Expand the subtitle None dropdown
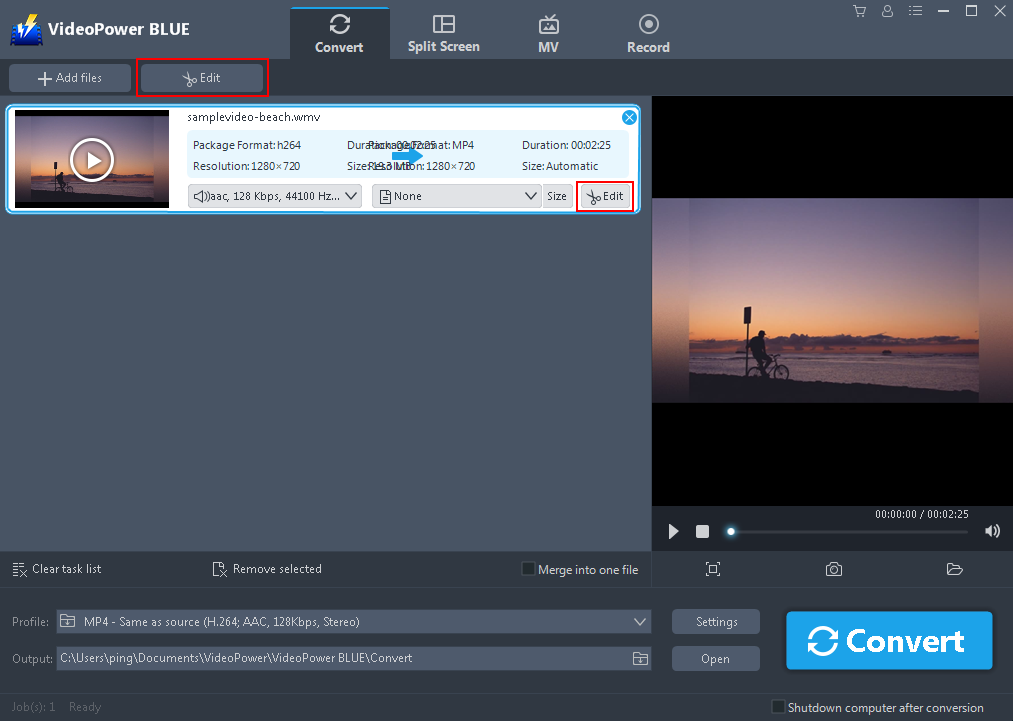The image size is (1013, 721). pos(456,196)
